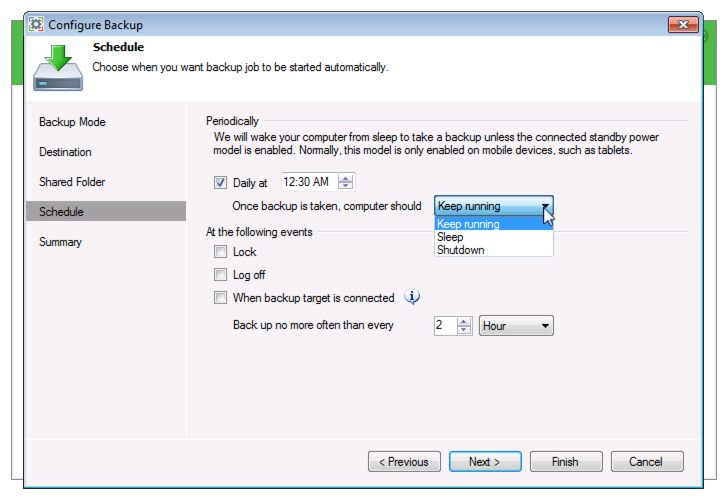The width and height of the screenshot is (726, 504).
Task: Select the Schedule step in sidebar
Action: pos(106,212)
